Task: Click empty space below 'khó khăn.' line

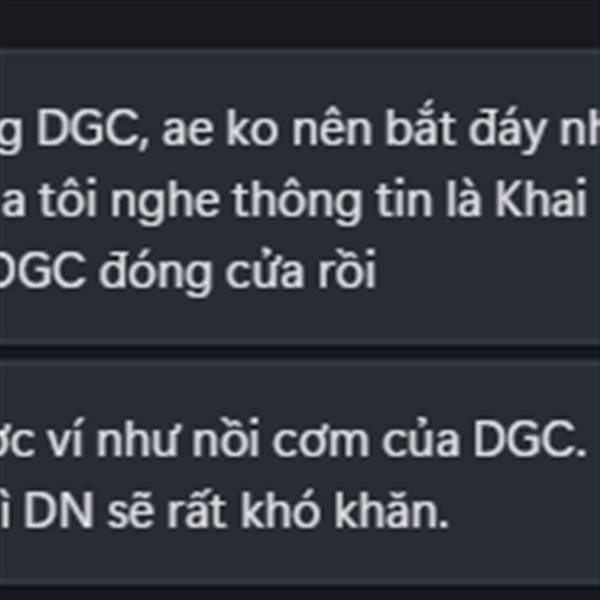Action: (x=300, y=557)
